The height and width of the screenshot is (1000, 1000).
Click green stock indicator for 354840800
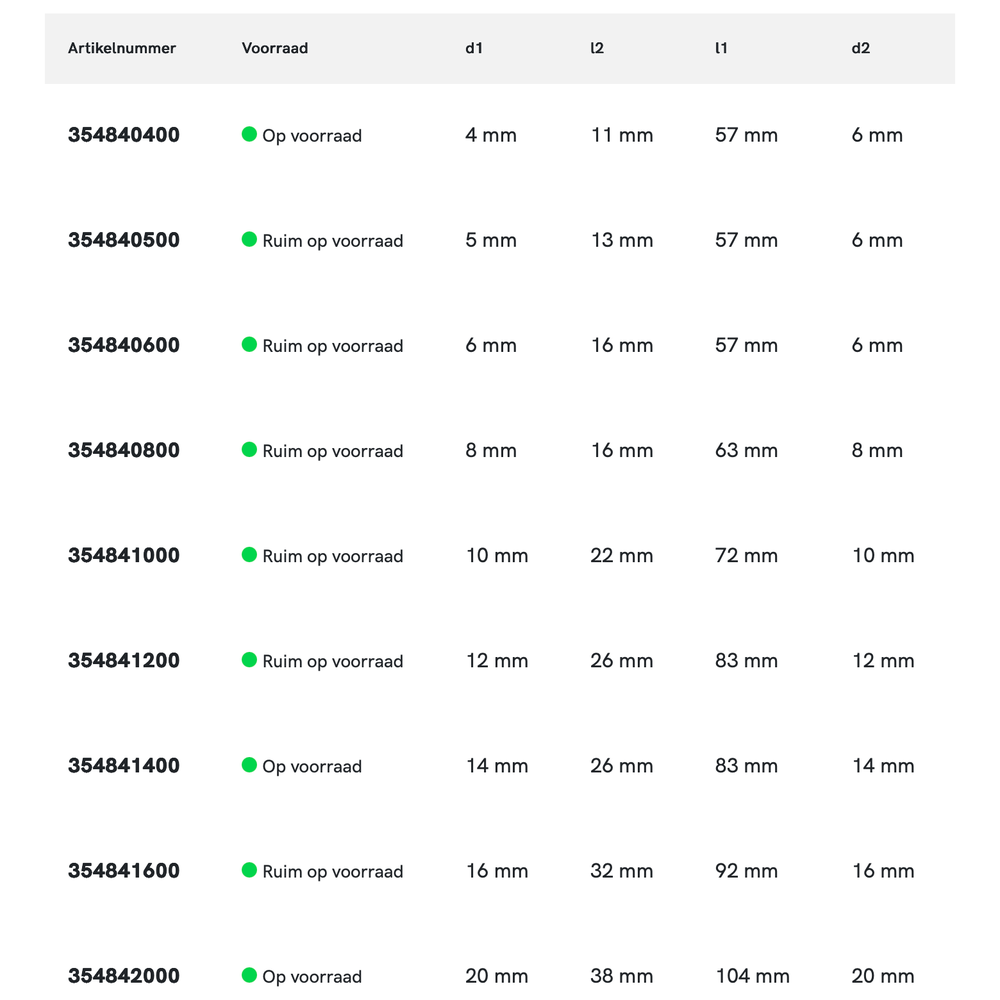tap(250, 449)
